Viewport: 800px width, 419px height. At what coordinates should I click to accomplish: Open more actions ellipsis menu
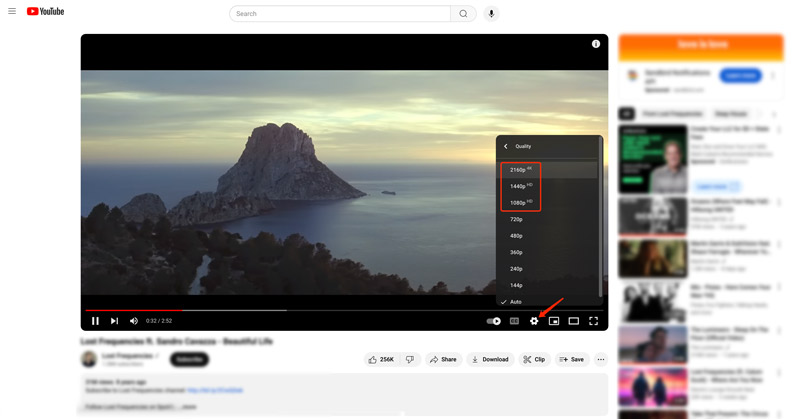pyautogui.click(x=601, y=360)
